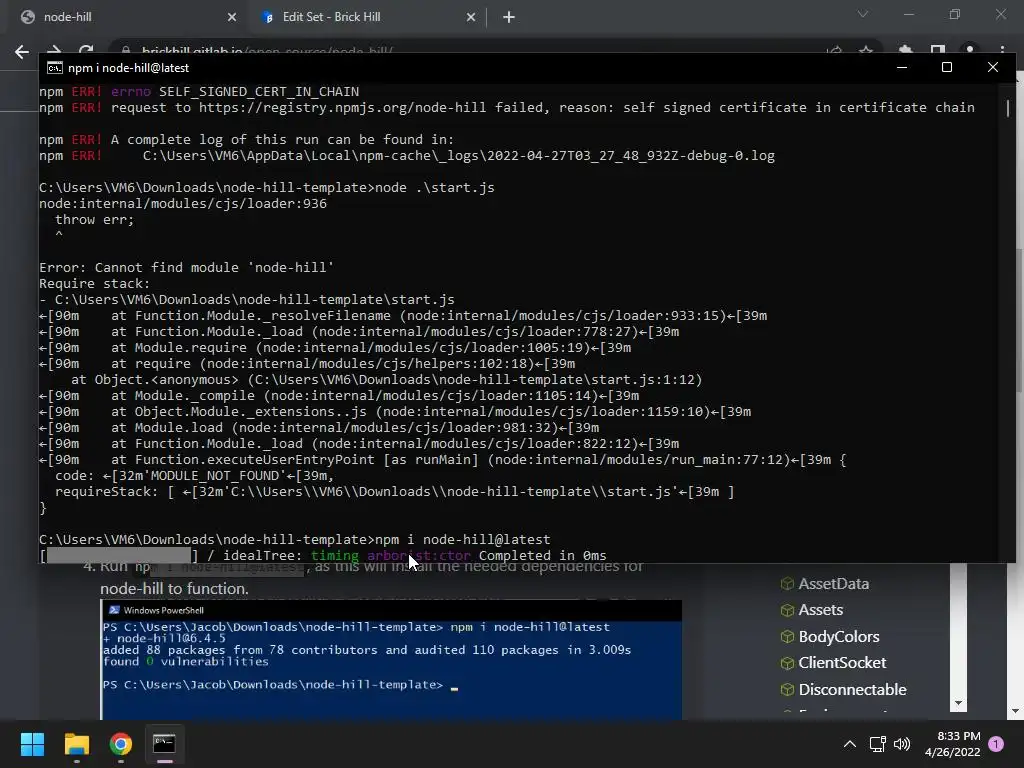The height and width of the screenshot is (768, 1024).
Task: Close the Edit Set - Brick Hill tab
Action: coord(471,18)
